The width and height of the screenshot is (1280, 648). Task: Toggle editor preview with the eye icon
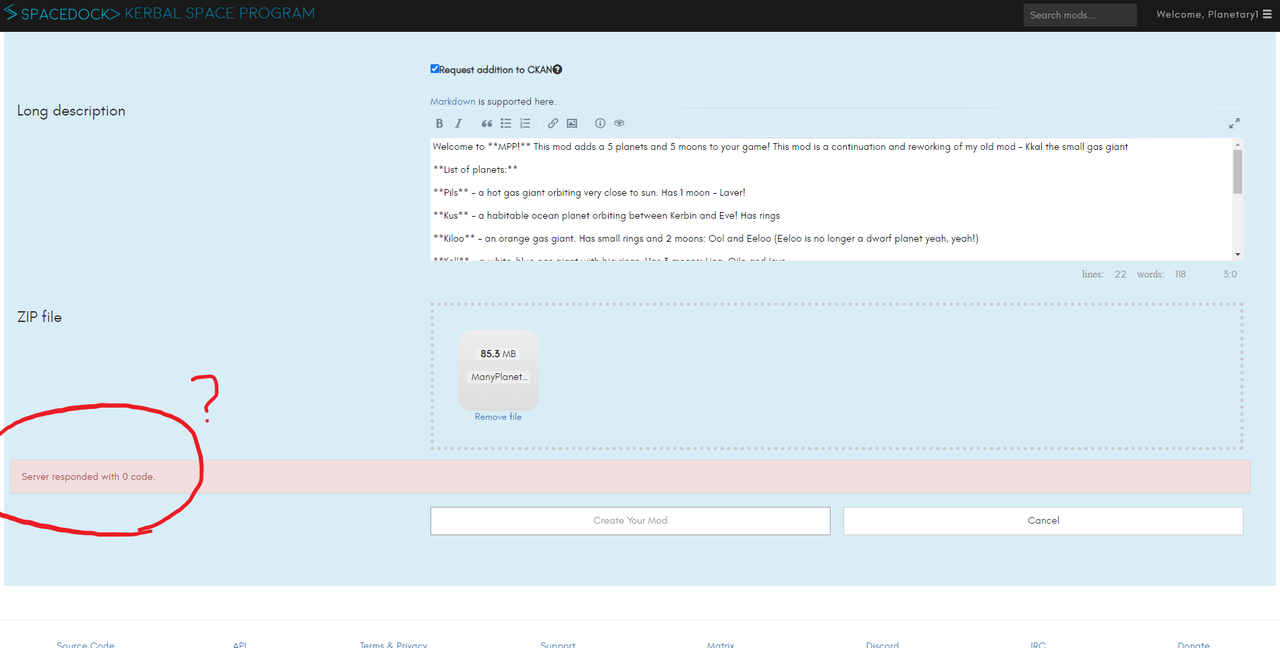click(619, 124)
